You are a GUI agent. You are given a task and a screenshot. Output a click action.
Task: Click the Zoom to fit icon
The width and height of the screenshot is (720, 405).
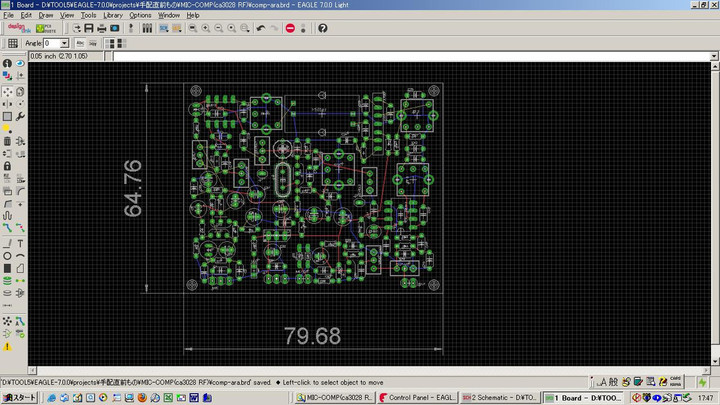191,28
